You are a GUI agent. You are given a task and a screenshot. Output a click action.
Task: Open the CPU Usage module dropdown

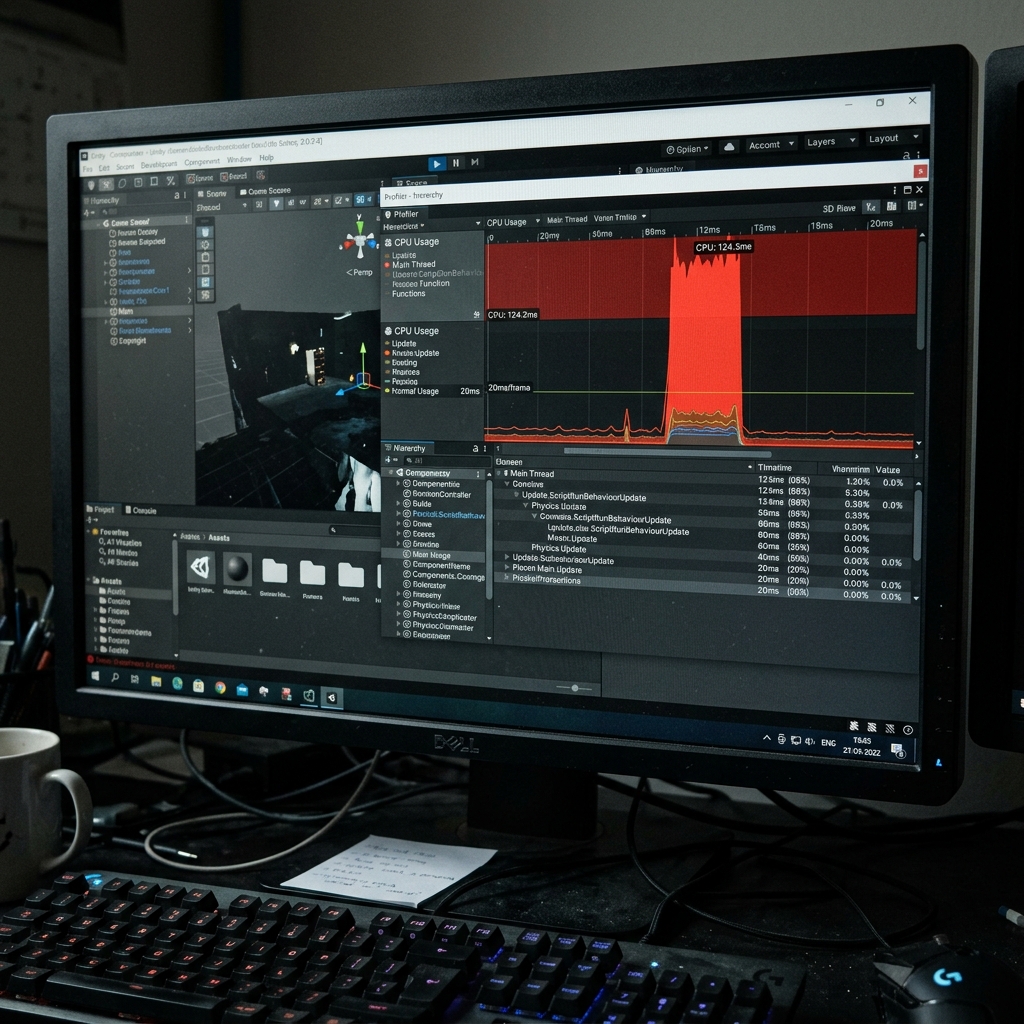513,223
